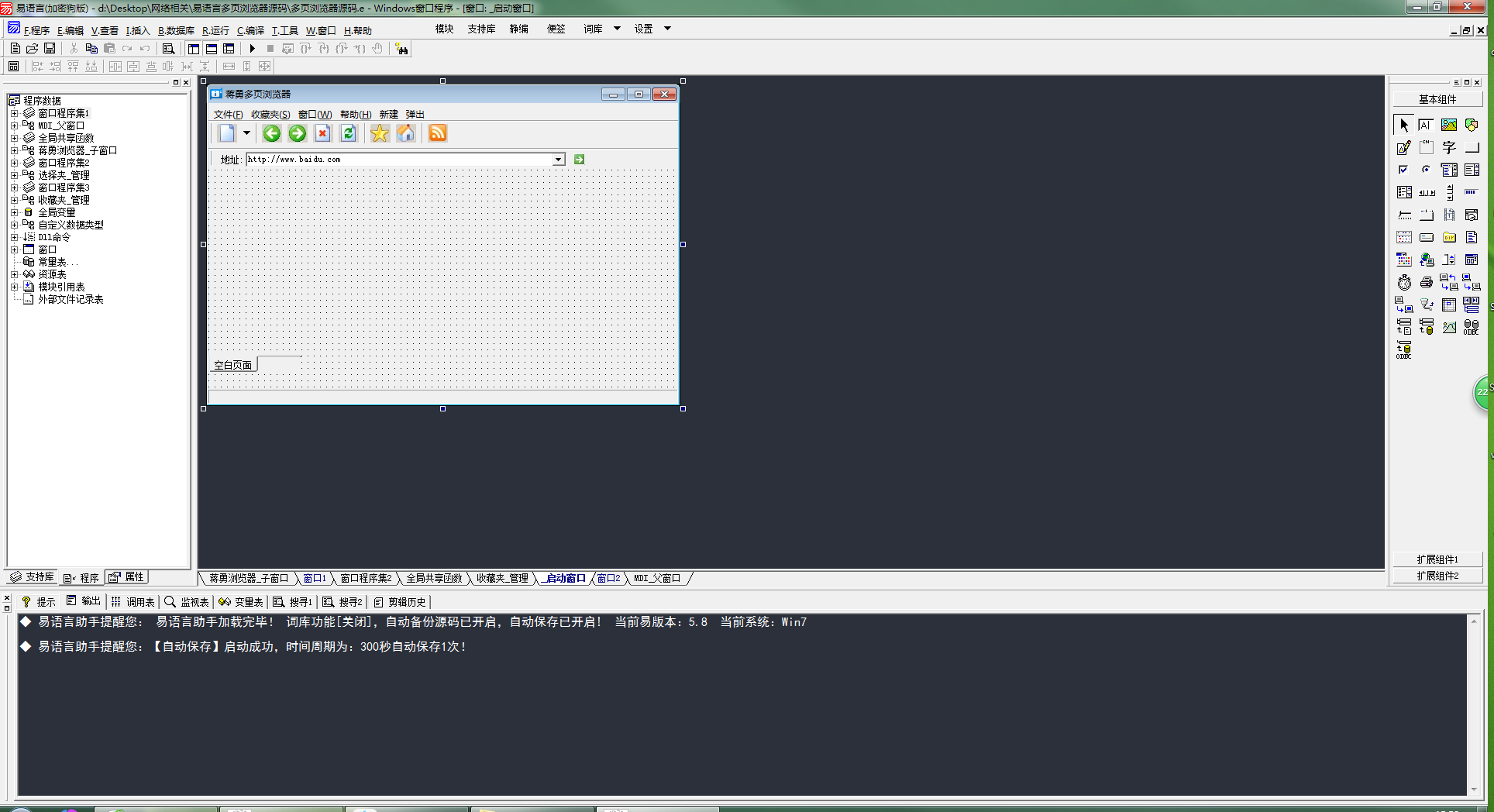
Task: Expand the 窗口程序集1 tree node
Action: 14,113
